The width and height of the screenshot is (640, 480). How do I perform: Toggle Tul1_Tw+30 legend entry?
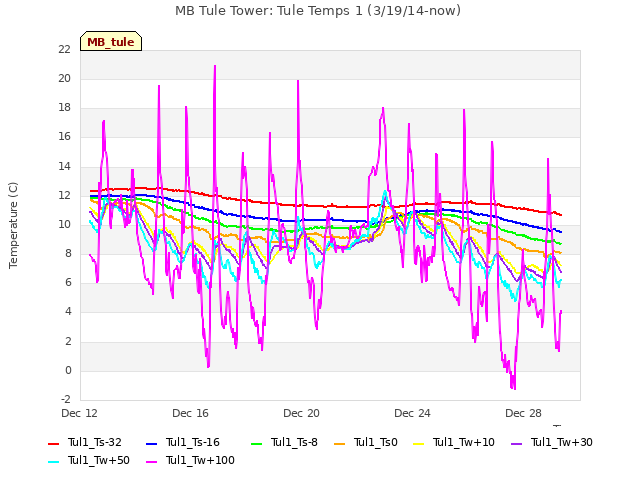[552, 442]
